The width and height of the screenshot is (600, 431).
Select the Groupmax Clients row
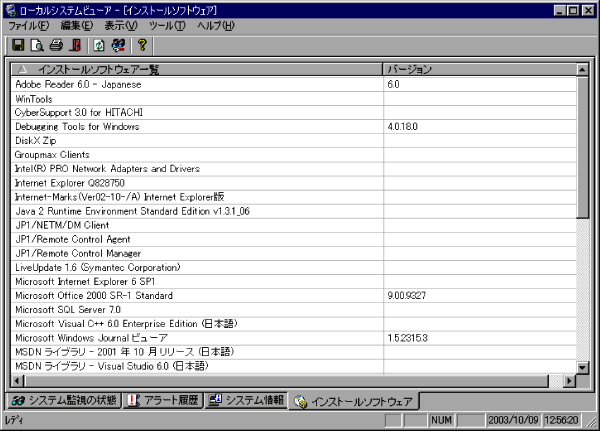(x=294, y=155)
